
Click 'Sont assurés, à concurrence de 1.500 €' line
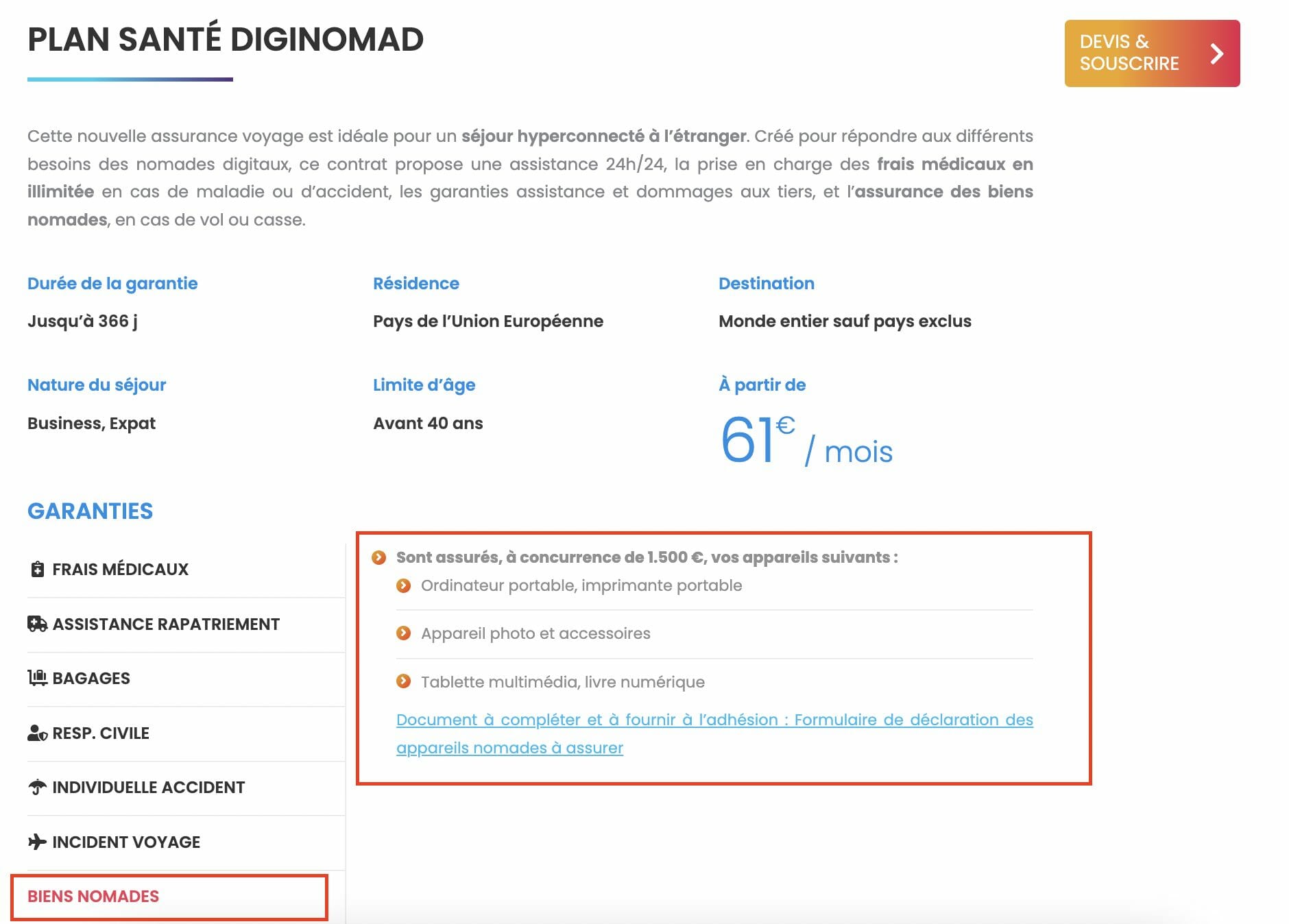[x=647, y=557]
